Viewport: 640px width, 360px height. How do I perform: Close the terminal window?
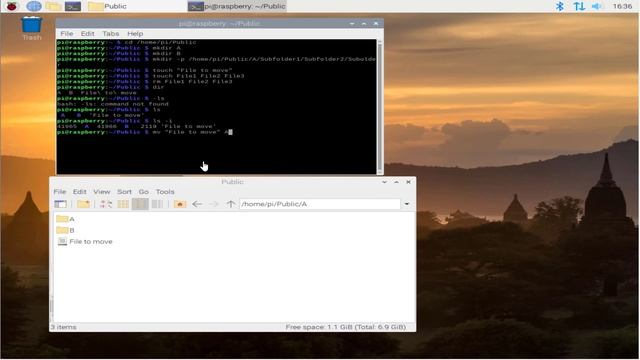[376, 24]
